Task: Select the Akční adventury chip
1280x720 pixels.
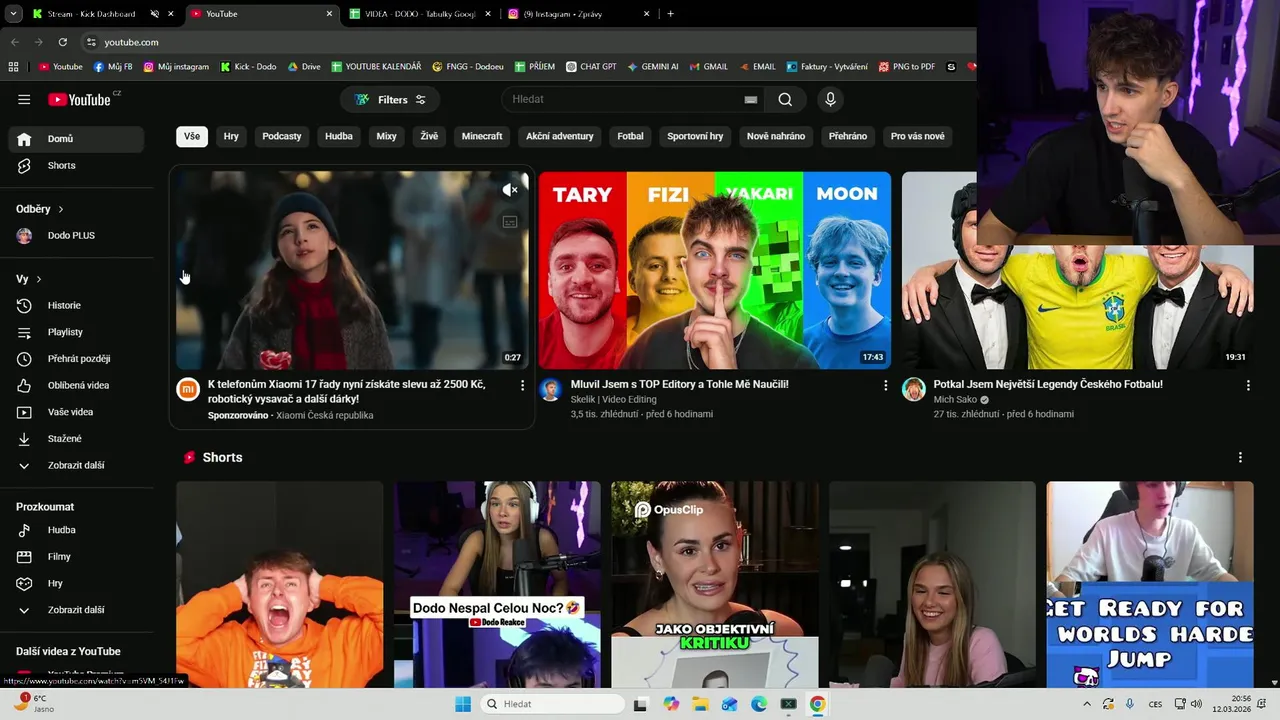Action: [x=560, y=136]
